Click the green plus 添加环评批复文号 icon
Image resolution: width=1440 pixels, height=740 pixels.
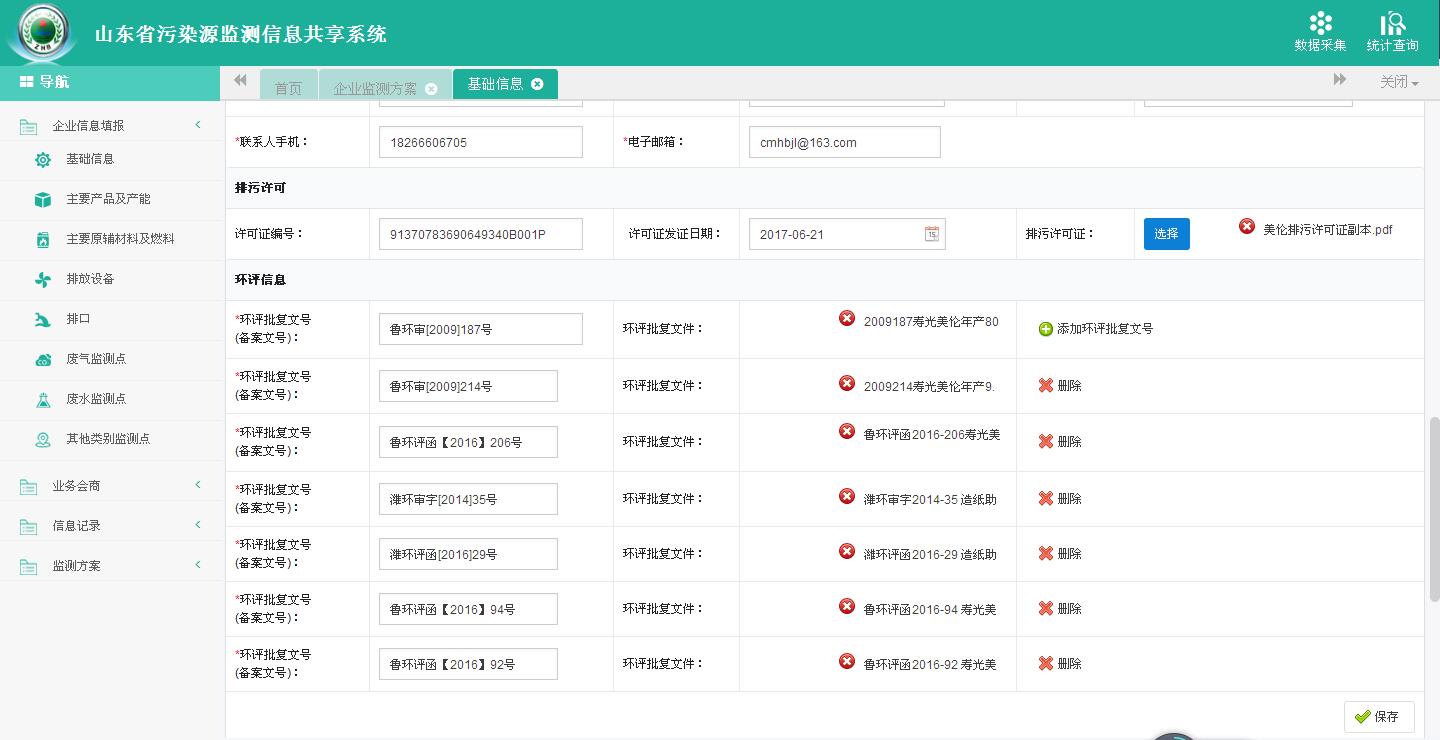1046,329
